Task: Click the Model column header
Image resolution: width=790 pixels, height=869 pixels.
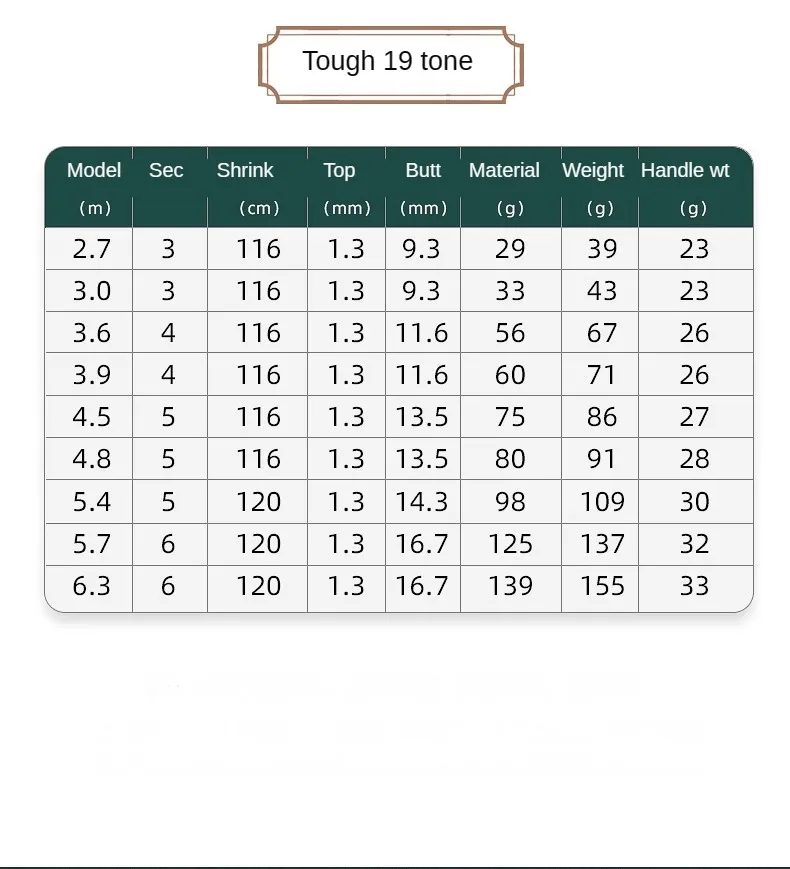Action: point(94,170)
